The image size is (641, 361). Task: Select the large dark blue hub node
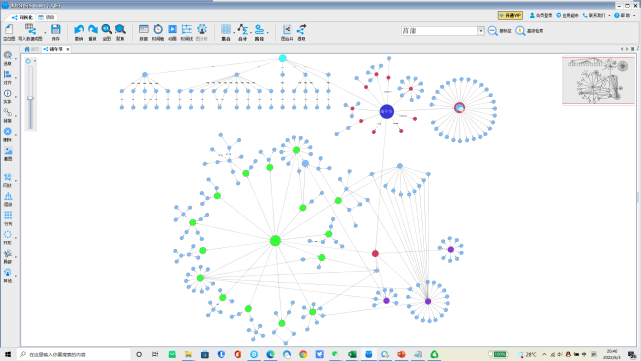point(386,111)
